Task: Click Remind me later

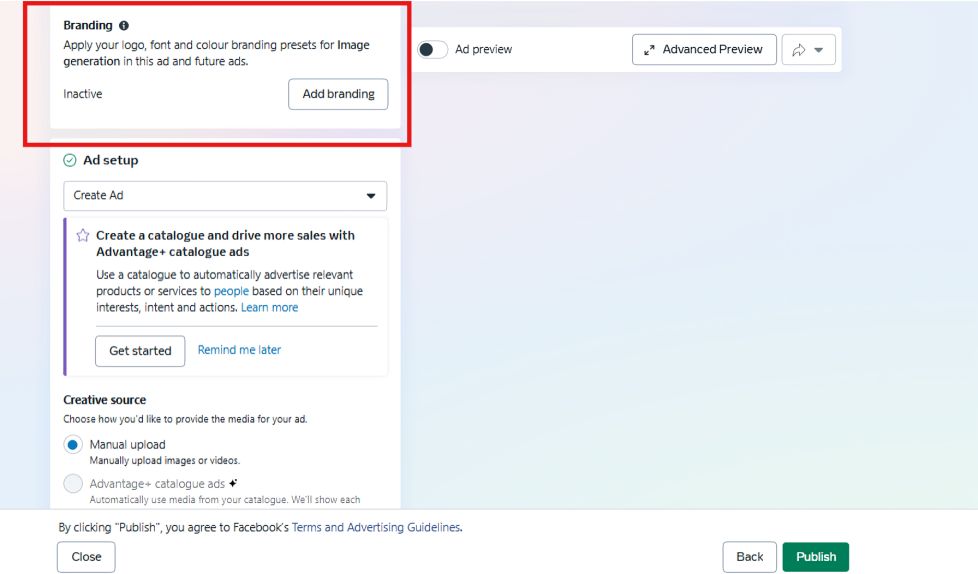Action: point(239,350)
